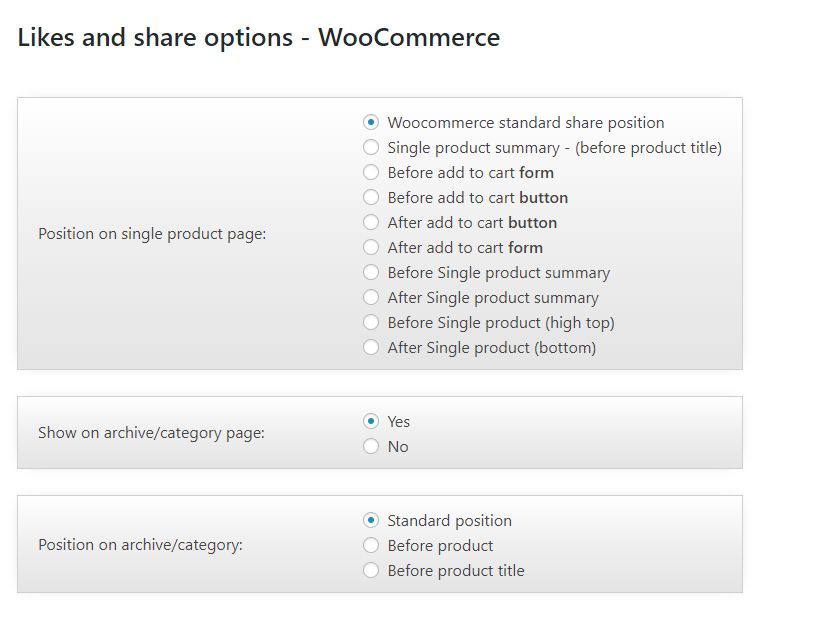Select Before add to cart form radio

pos(371,173)
